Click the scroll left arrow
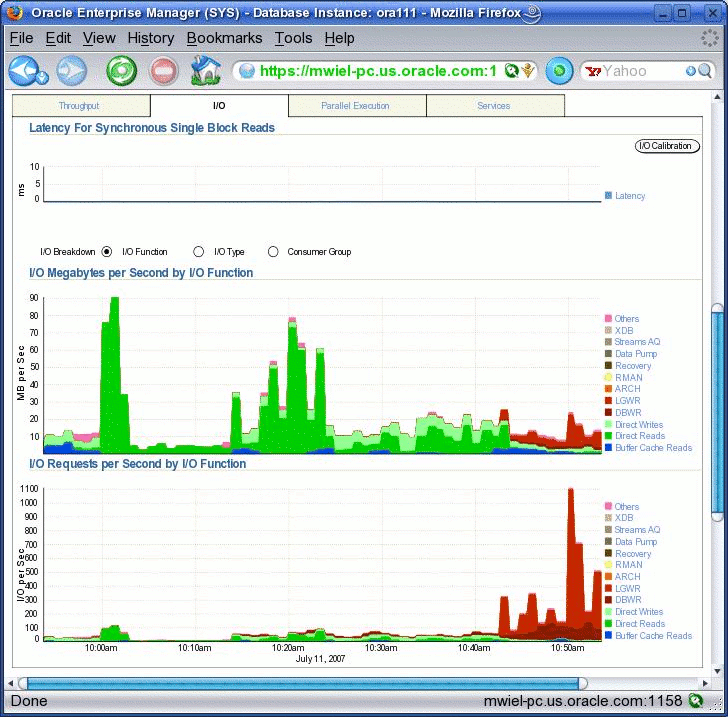Screen dimensions: 728x717 pyautogui.click(x=11, y=684)
